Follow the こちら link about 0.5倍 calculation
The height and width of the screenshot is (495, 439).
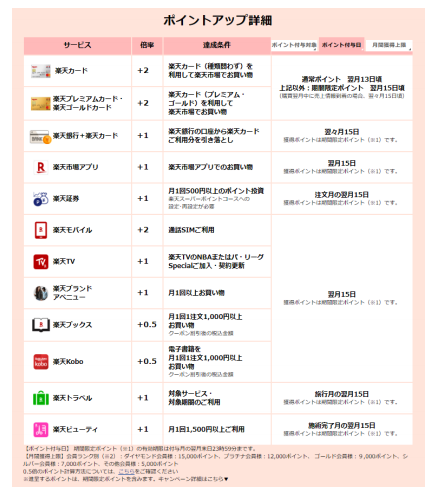pyautogui.click(x=126, y=471)
